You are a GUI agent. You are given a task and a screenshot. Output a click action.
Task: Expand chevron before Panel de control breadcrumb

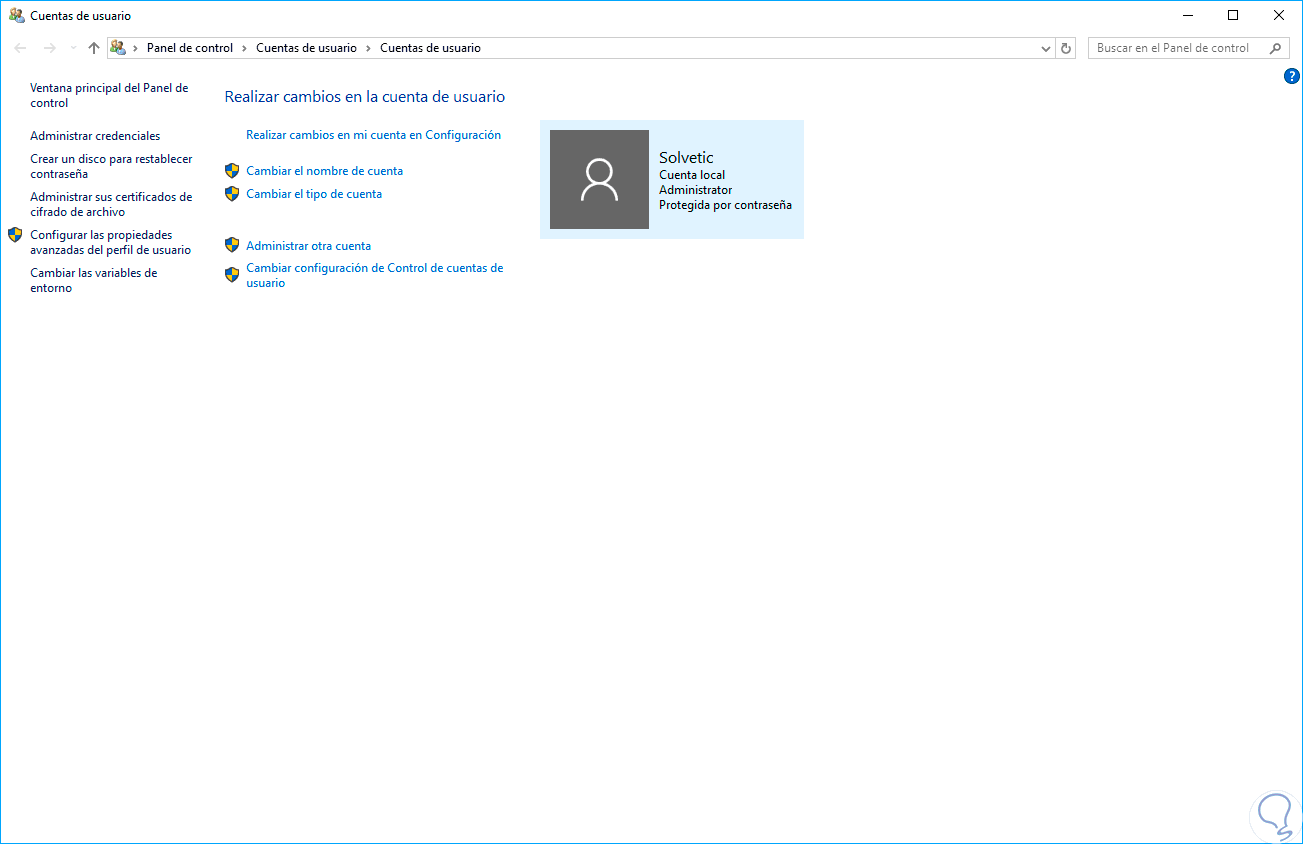coord(136,48)
